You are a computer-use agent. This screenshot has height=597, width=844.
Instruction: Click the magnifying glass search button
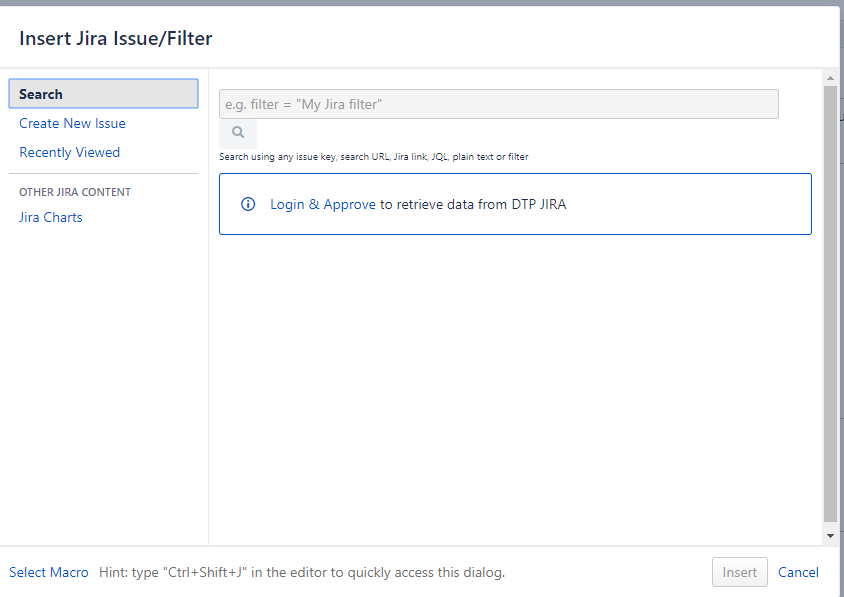[x=238, y=132]
